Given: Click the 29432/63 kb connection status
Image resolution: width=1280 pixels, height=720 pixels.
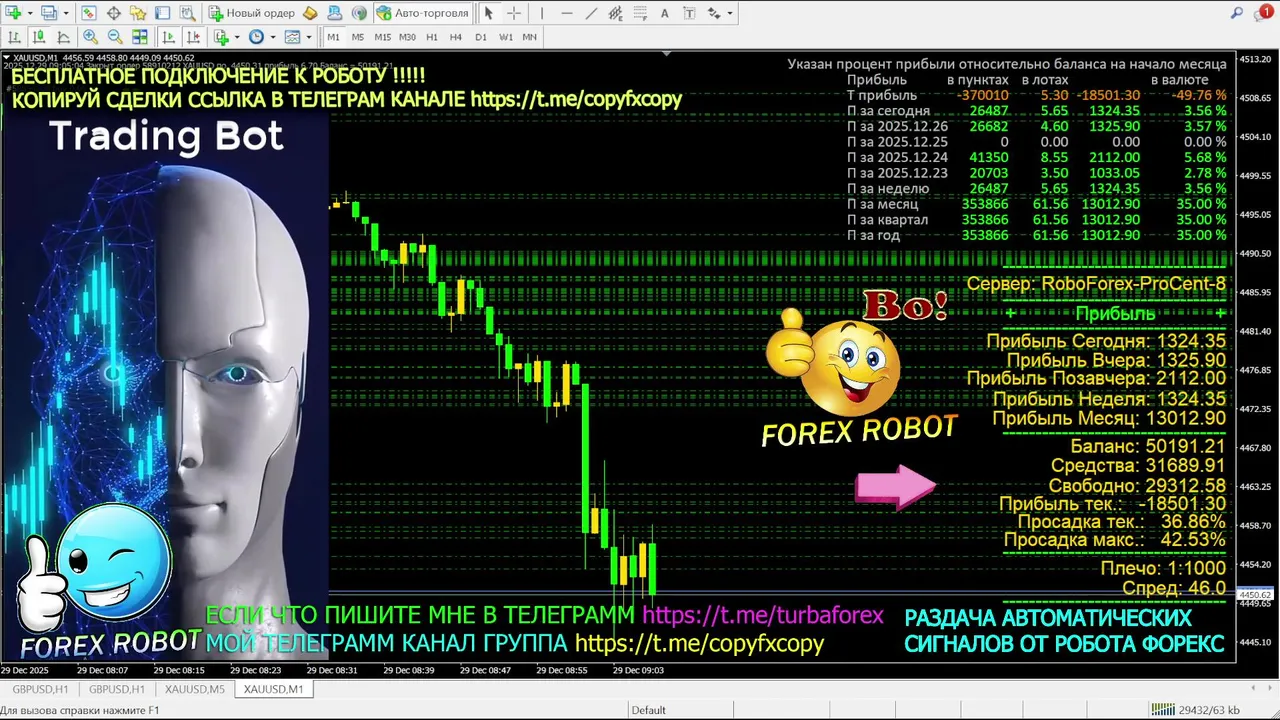Looking at the screenshot, I should click(x=1194, y=710).
